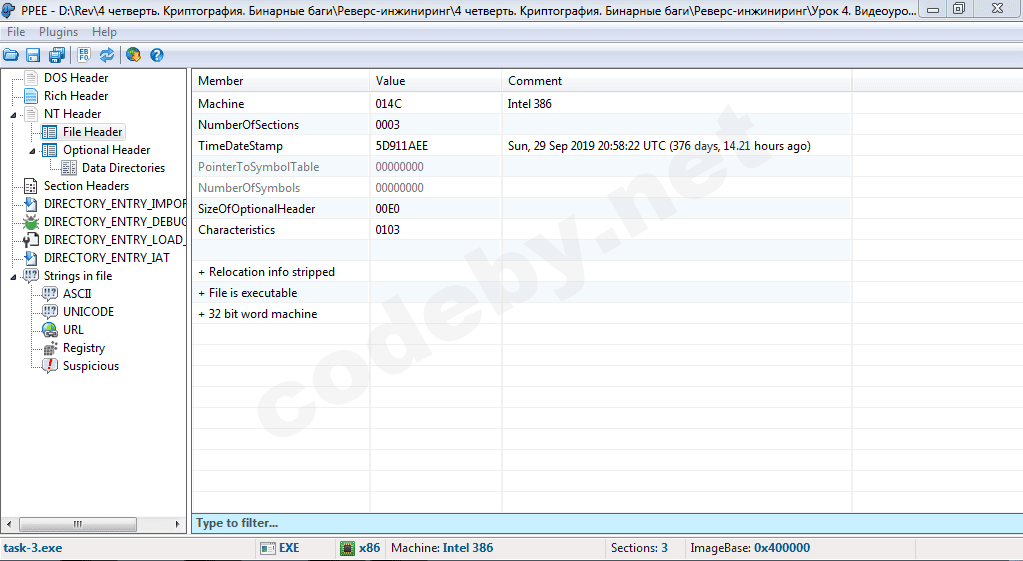Click the DOS Header page icon
The image size is (1023, 561).
[x=31, y=78]
